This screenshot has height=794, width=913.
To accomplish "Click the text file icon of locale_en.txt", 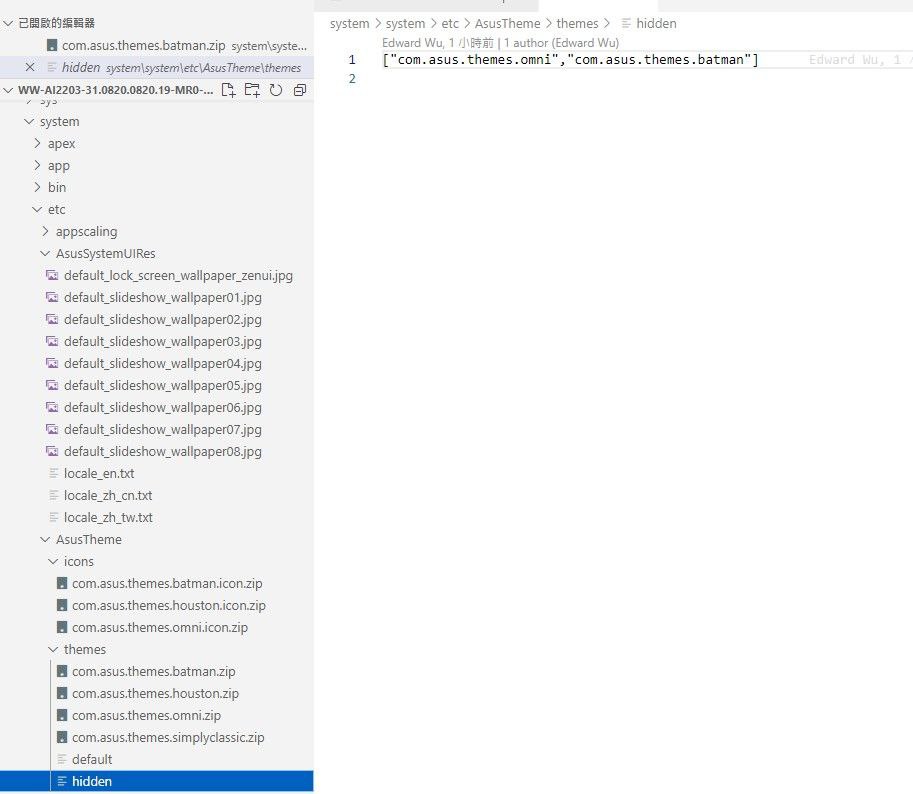I will coord(54,473).
